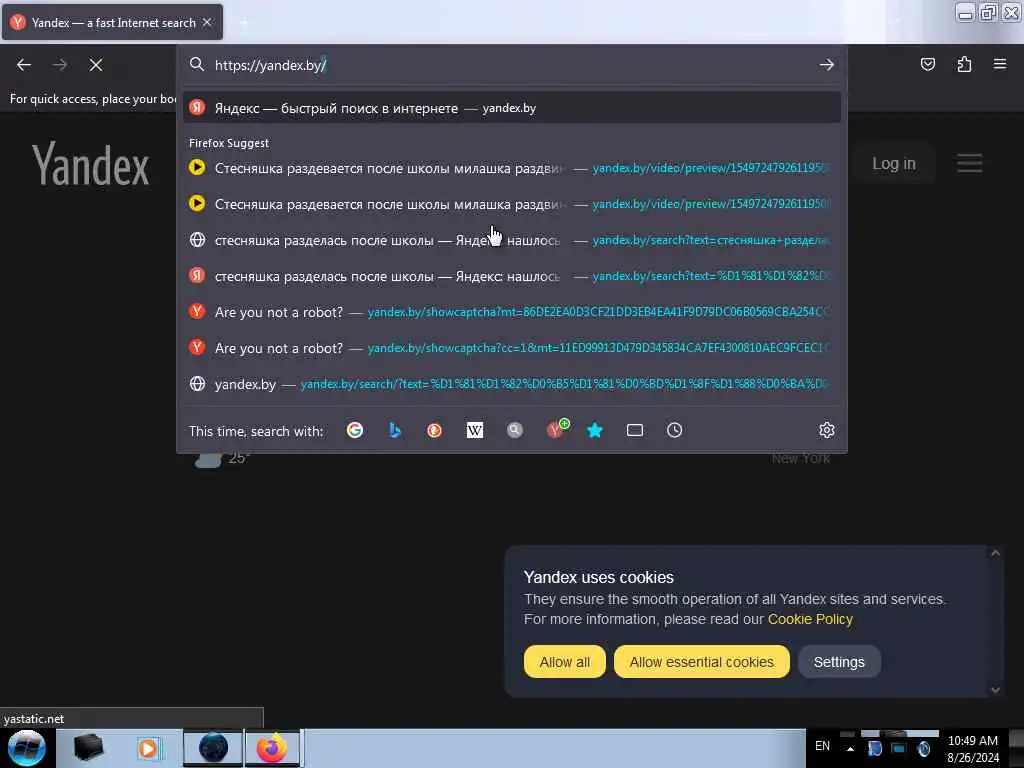Add the Yandex search engine

(556, 429)
